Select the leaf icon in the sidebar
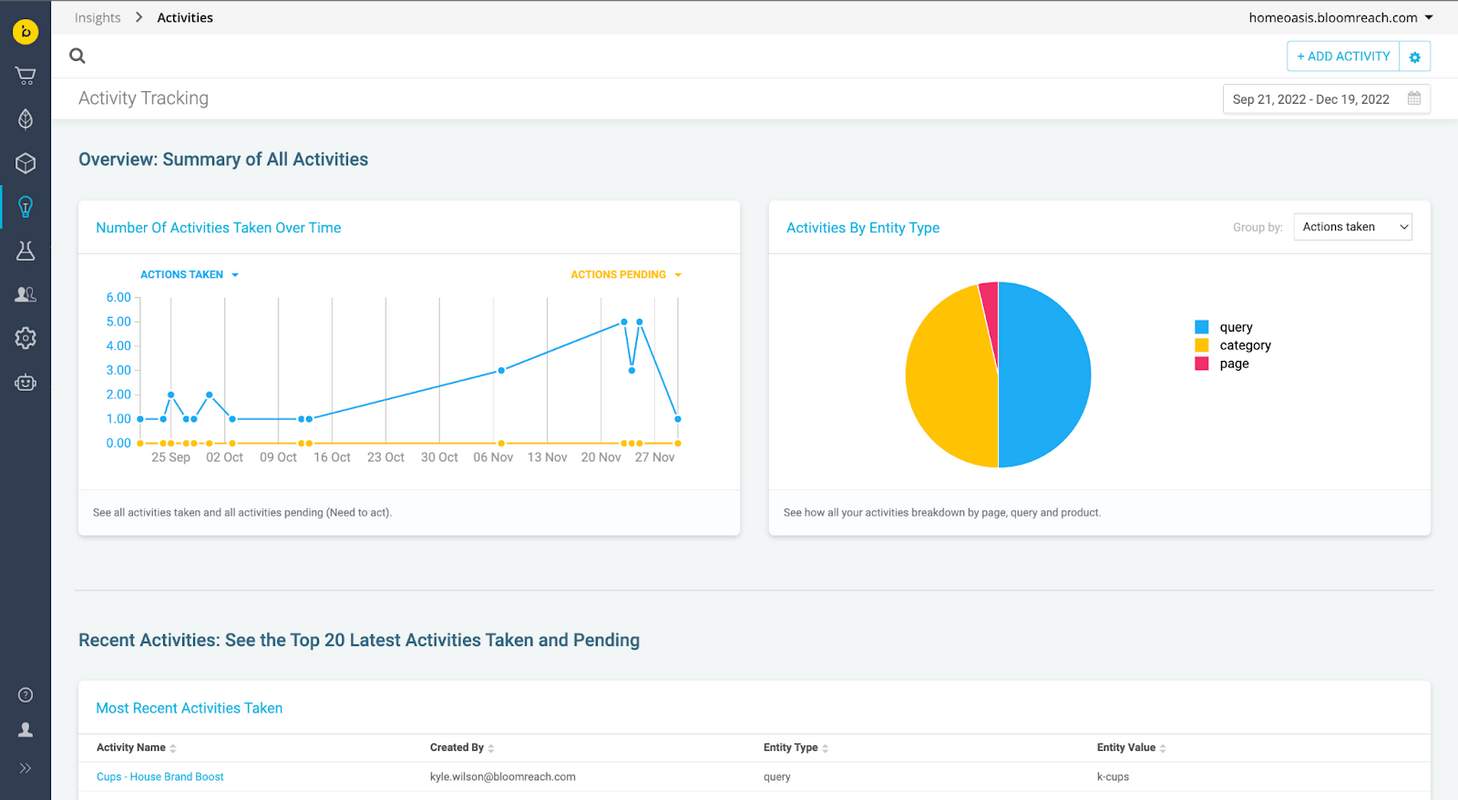 (25, 119)
